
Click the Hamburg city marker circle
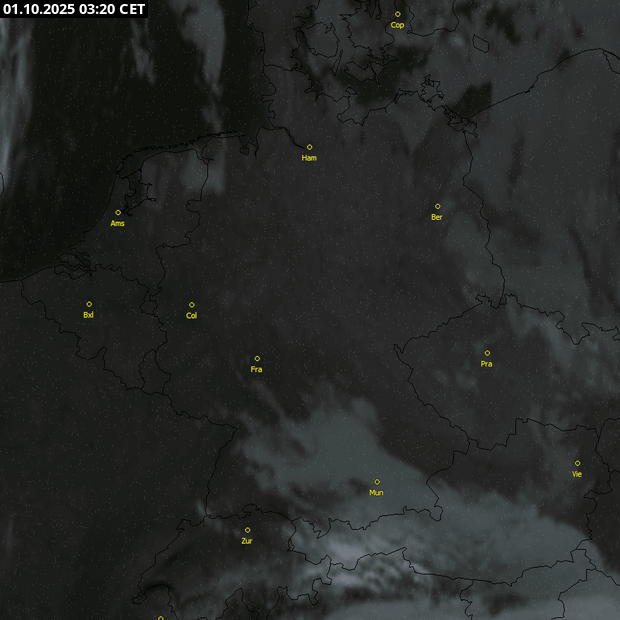[x=309, y=147]
